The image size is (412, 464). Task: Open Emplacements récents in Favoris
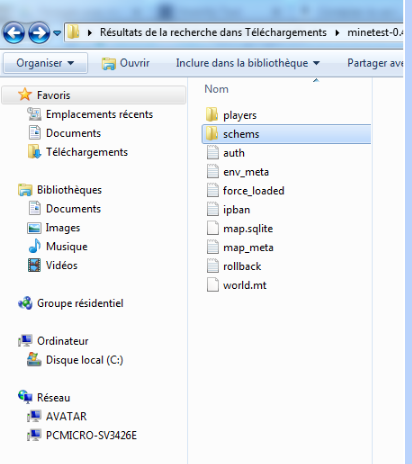pyautogui.click(x=99, y=114)
